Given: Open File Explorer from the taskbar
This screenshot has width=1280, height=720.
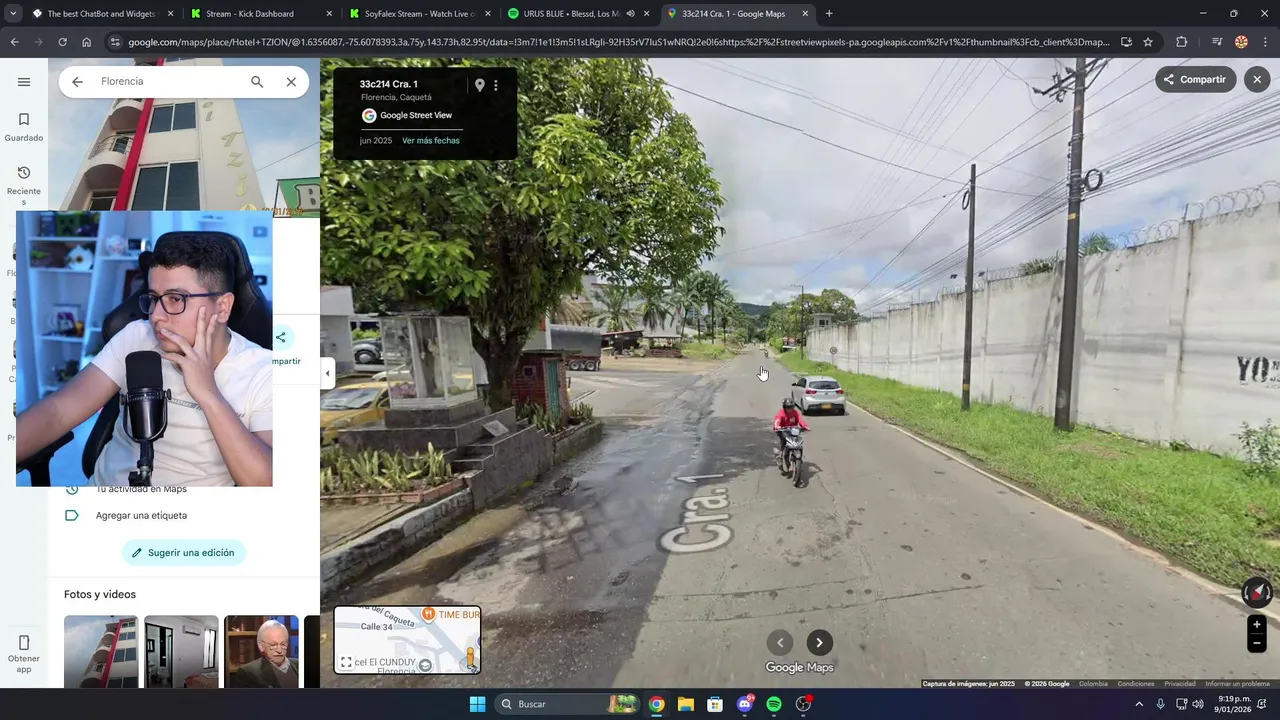Looking at the screenshot, I should click(686, 704).
